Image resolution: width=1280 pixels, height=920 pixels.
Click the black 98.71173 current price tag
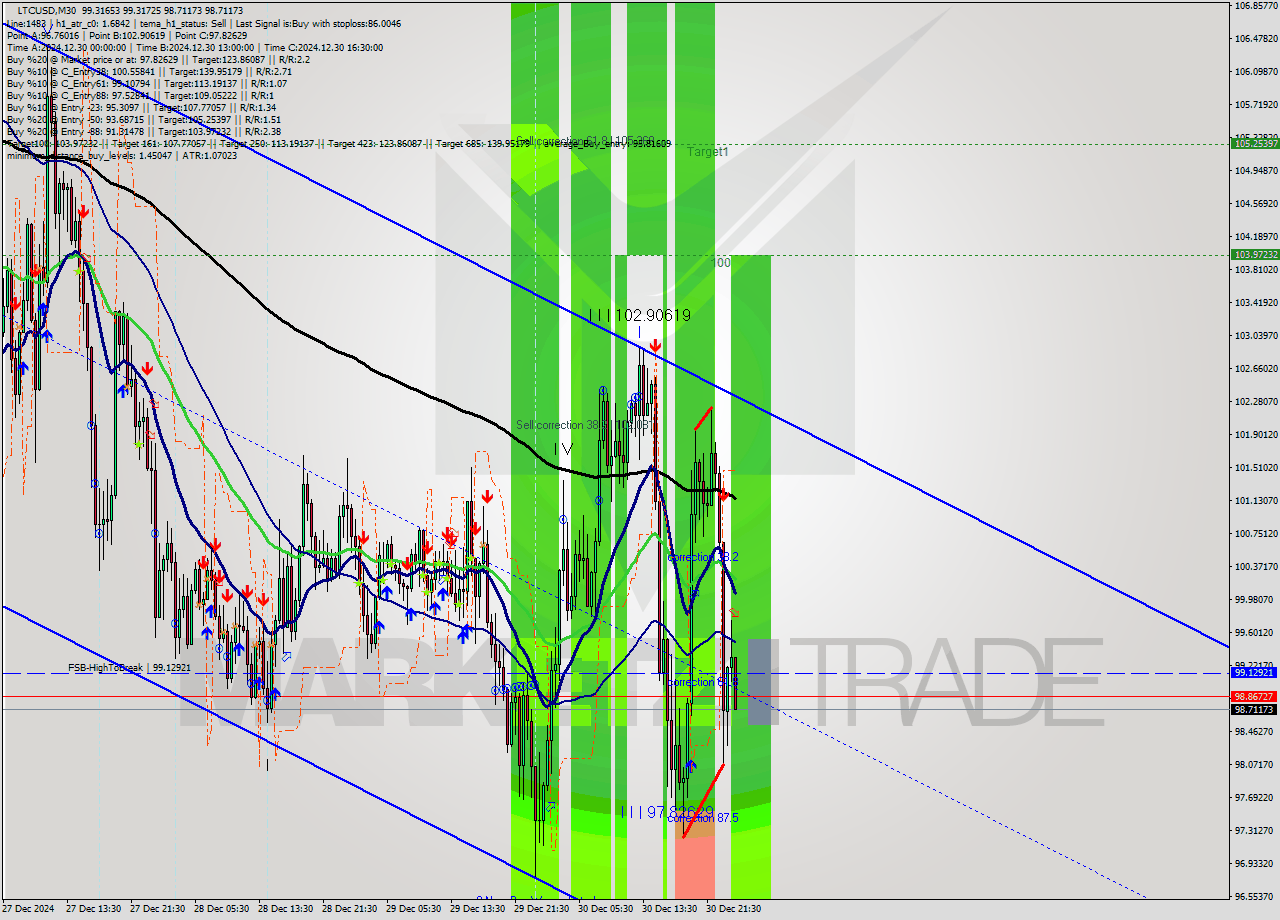1253,710
